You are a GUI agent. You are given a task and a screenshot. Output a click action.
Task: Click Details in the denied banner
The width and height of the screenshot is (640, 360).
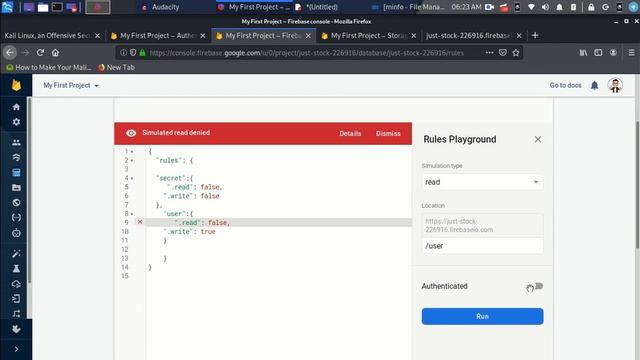[350, 133]
